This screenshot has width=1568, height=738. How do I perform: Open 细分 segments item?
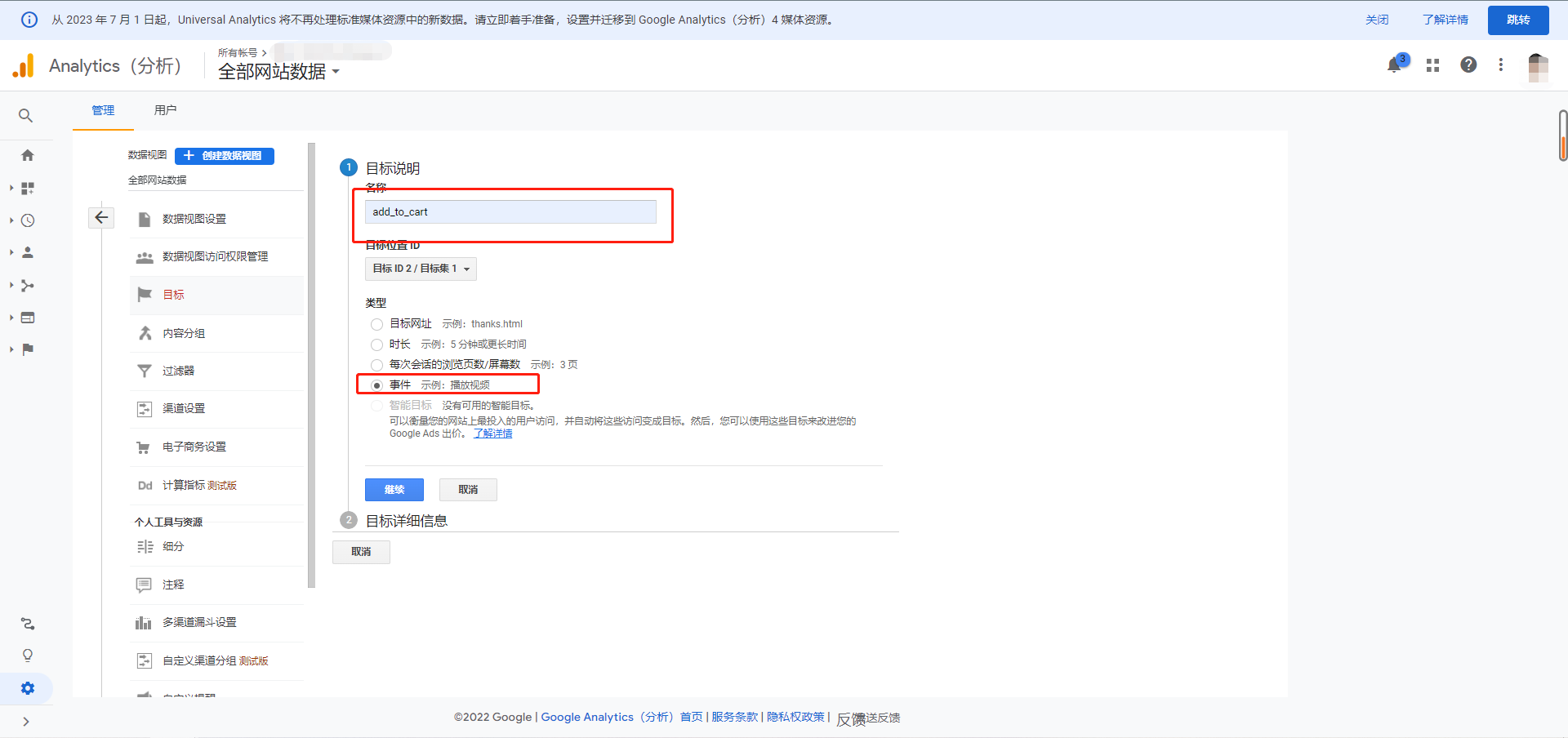[x=173, y=546]
